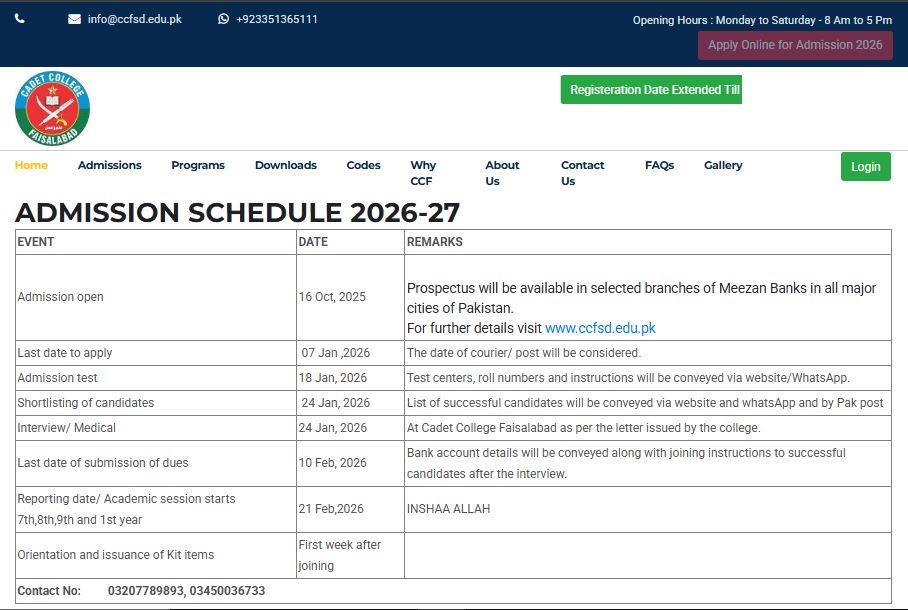Click Apply Online for Admission 2026
This screenshot has width=908, height=610.
[795, 45]
